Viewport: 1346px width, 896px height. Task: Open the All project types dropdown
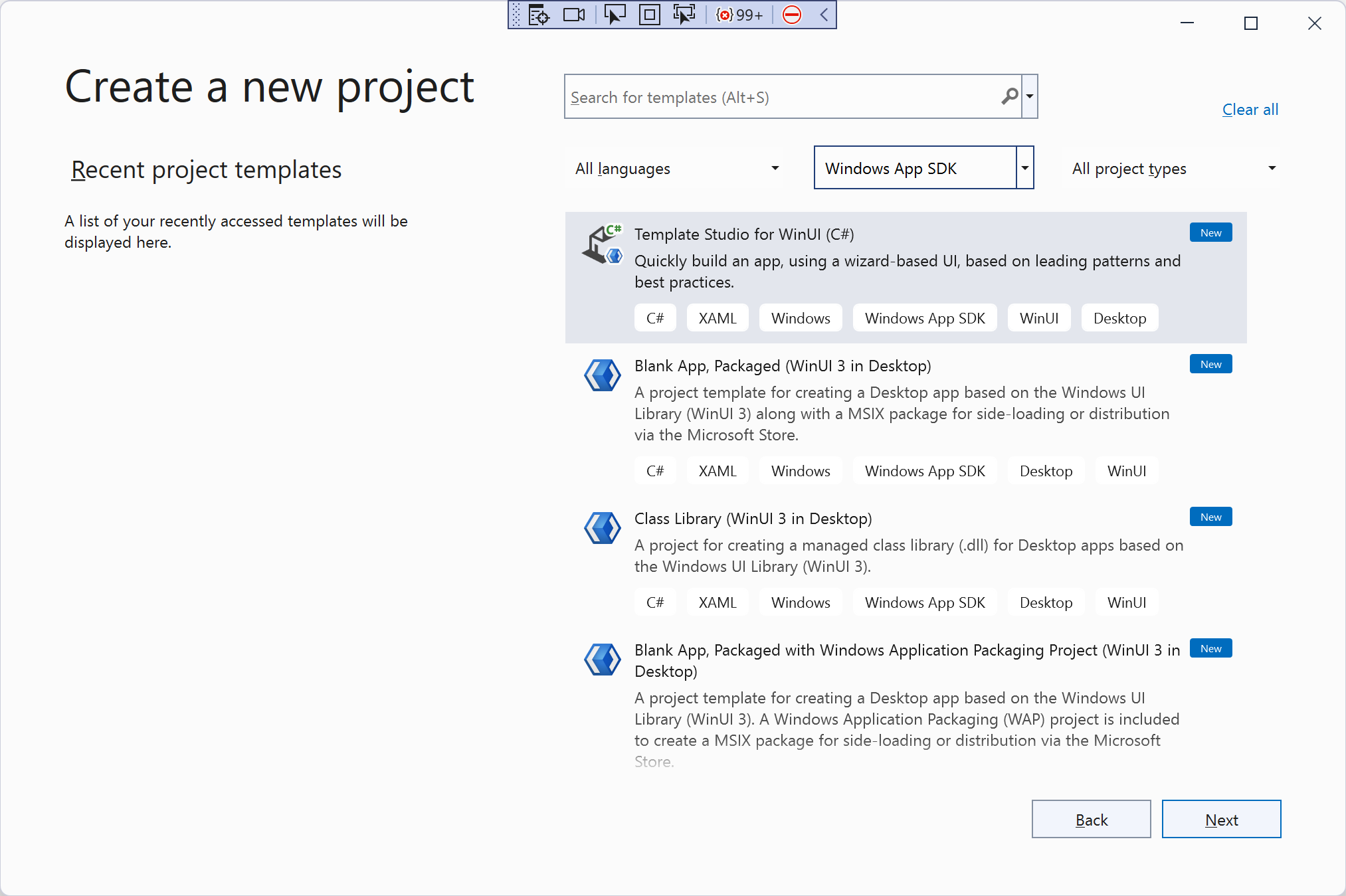click(x=1173, y=168)
